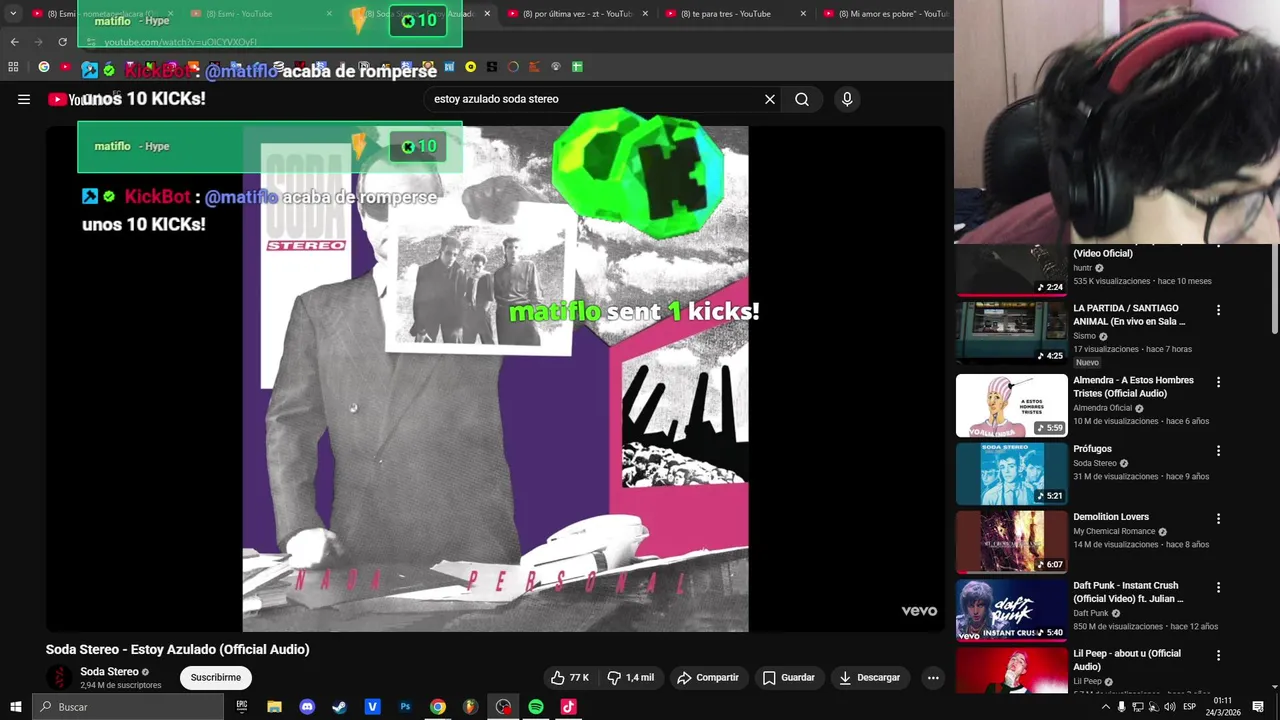This screenshot has height=720, width=1280.
Task: Open the Daft Punk - Instant Crush title
Action: coord(1128,592)
